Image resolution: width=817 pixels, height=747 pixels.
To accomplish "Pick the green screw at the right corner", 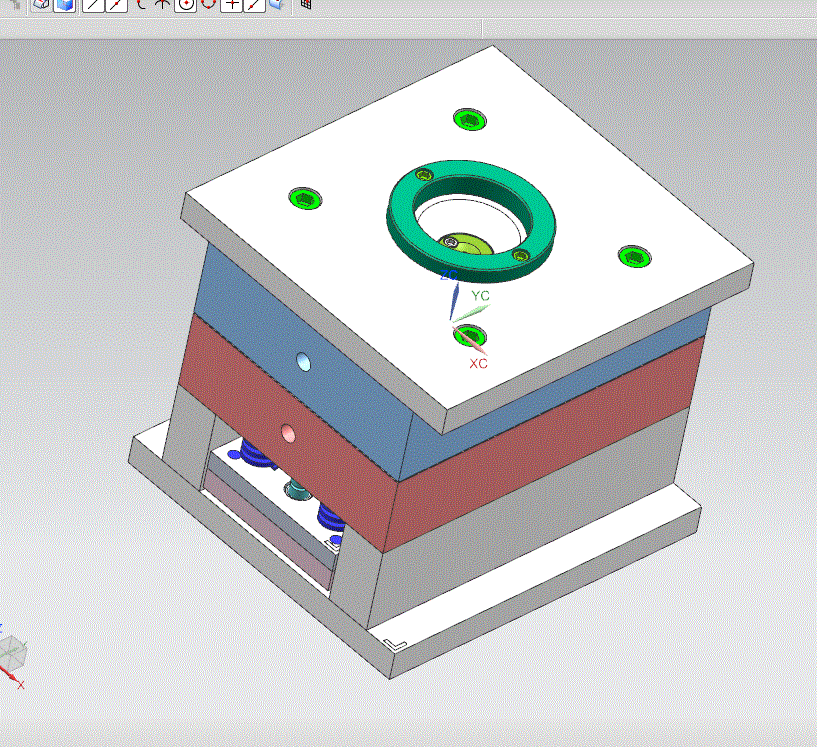I will pyautogui.click(x=635, y=257).
